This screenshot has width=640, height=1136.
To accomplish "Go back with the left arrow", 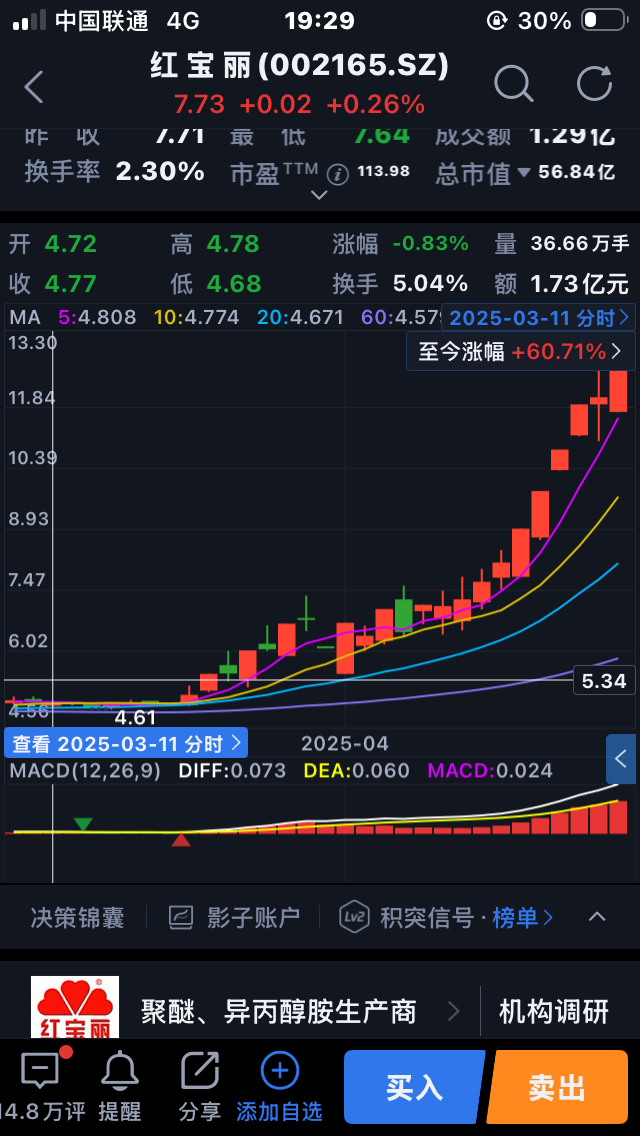I will pyautogui.click(x=34, y=88).
